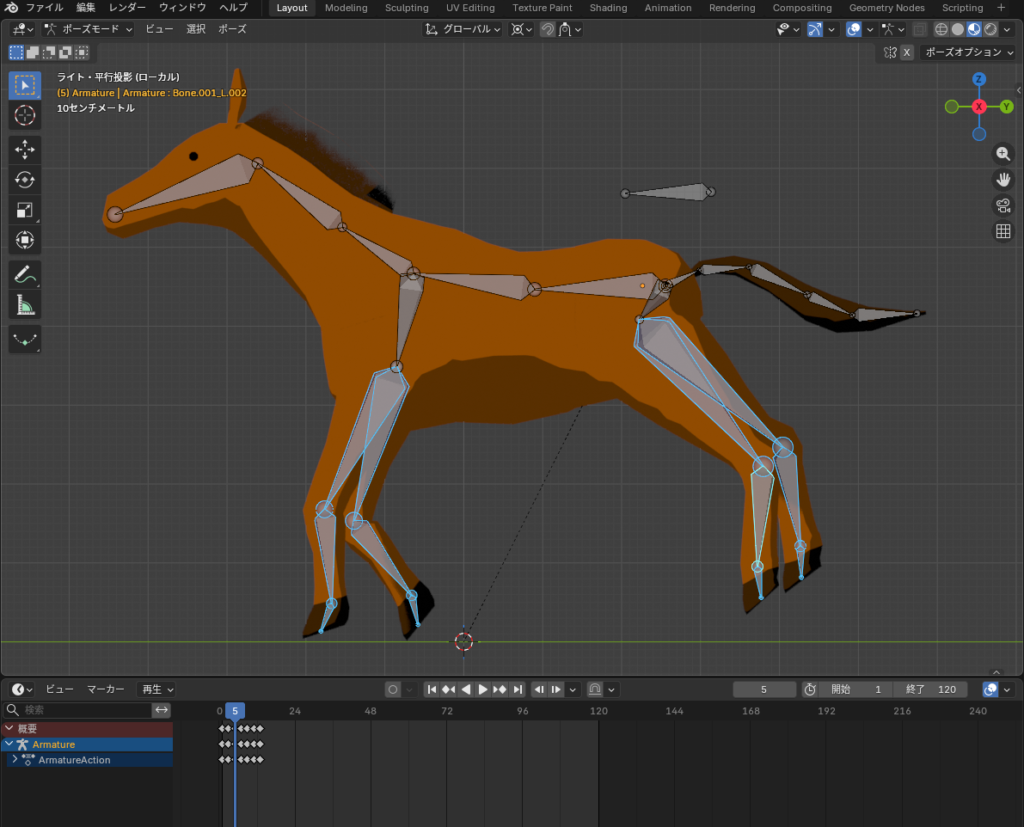The height and width of the screenshot is (827, 1024).
Task: Toggle camera view icon in viewport
Action: pos(1003,206)
